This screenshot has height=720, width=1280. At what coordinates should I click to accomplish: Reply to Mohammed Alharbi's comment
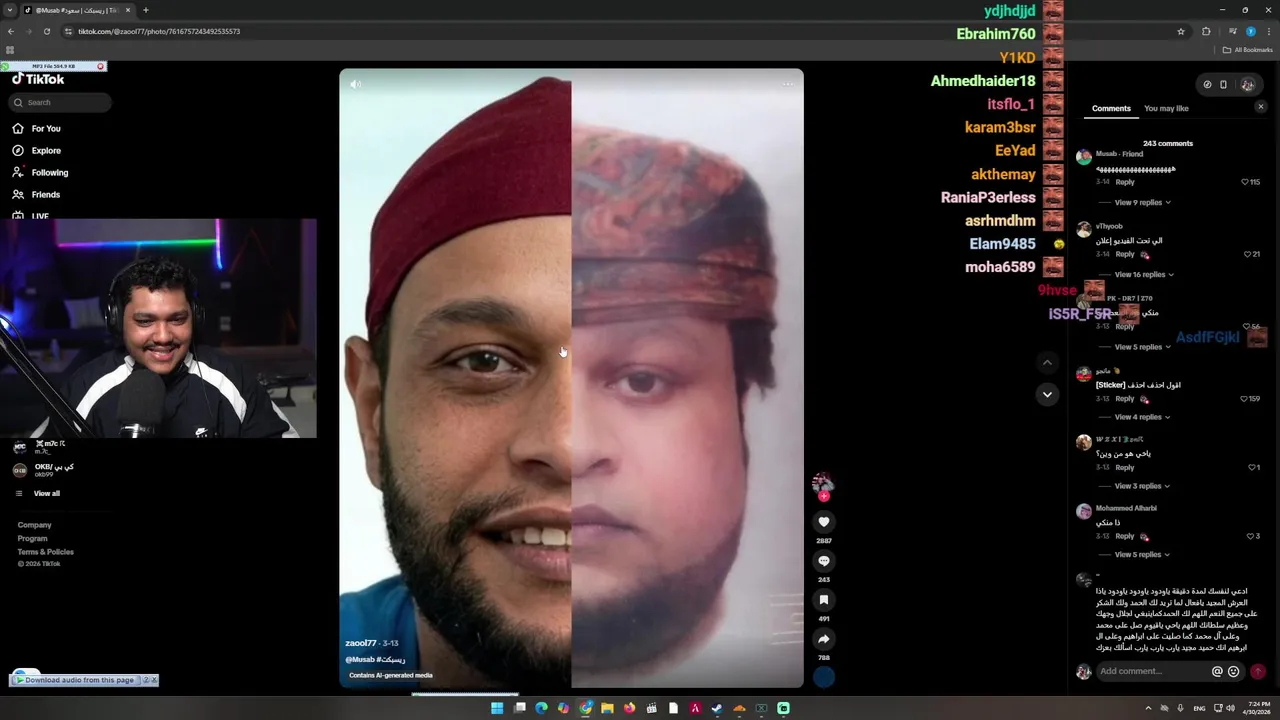tap(1125, 536)
